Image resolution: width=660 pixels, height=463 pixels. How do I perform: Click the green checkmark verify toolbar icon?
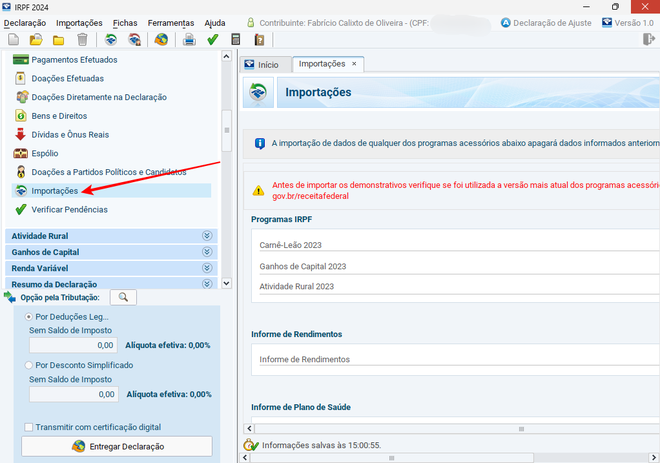pyautogui.click(x=213, y=40)
